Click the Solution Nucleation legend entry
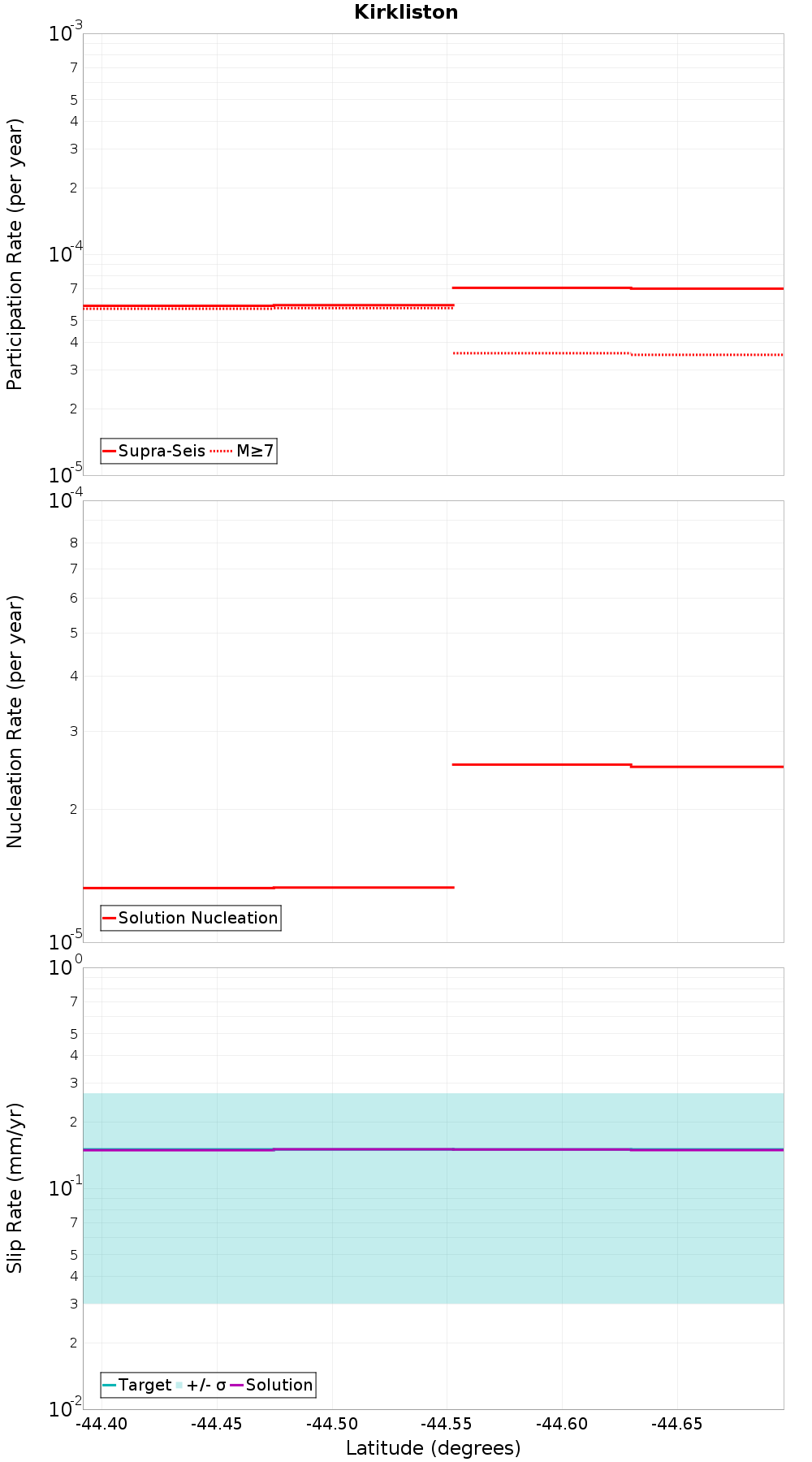 pos(191,918)
